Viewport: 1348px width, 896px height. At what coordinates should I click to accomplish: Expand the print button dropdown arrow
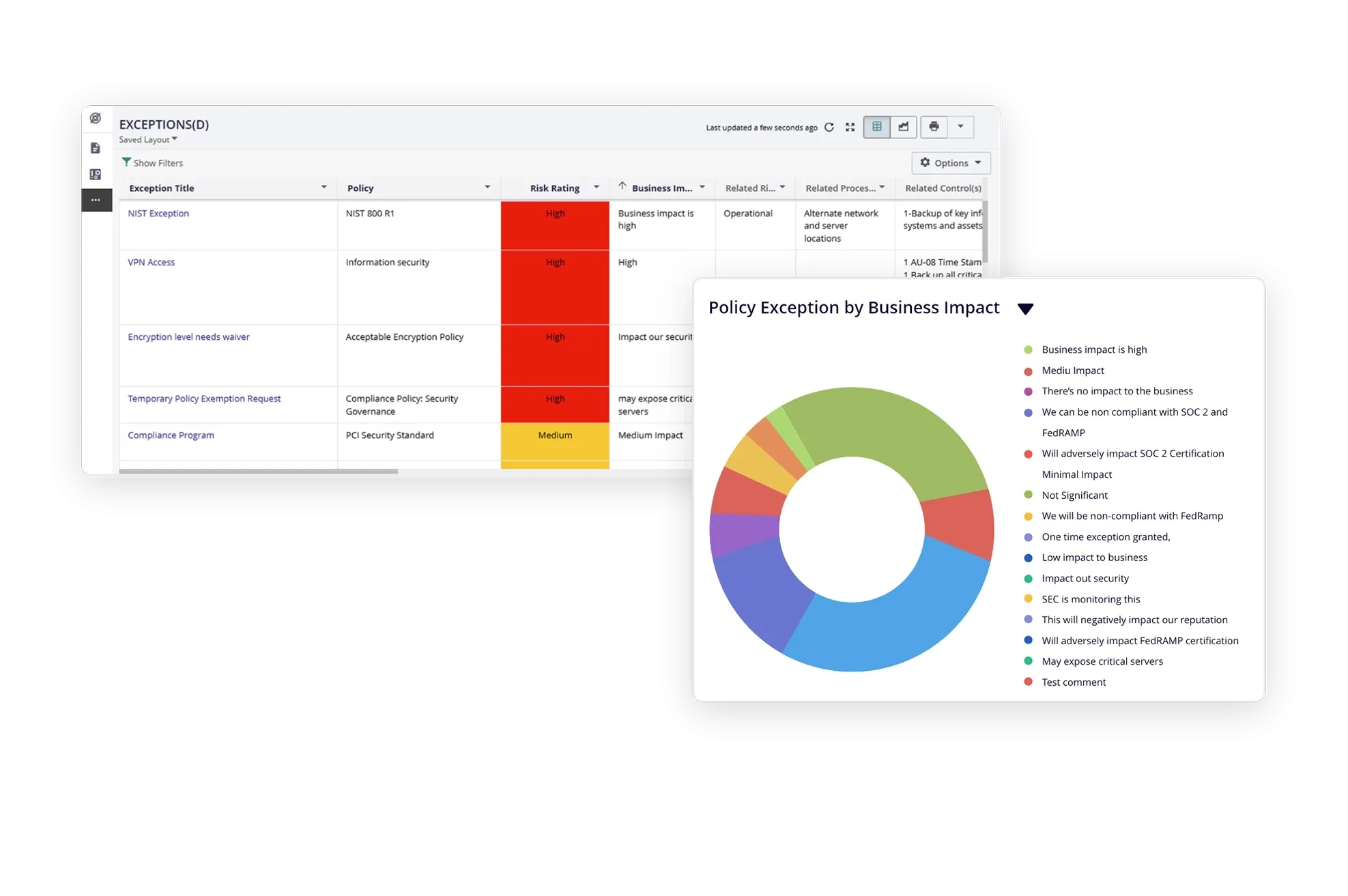click(x=960, y=127)
